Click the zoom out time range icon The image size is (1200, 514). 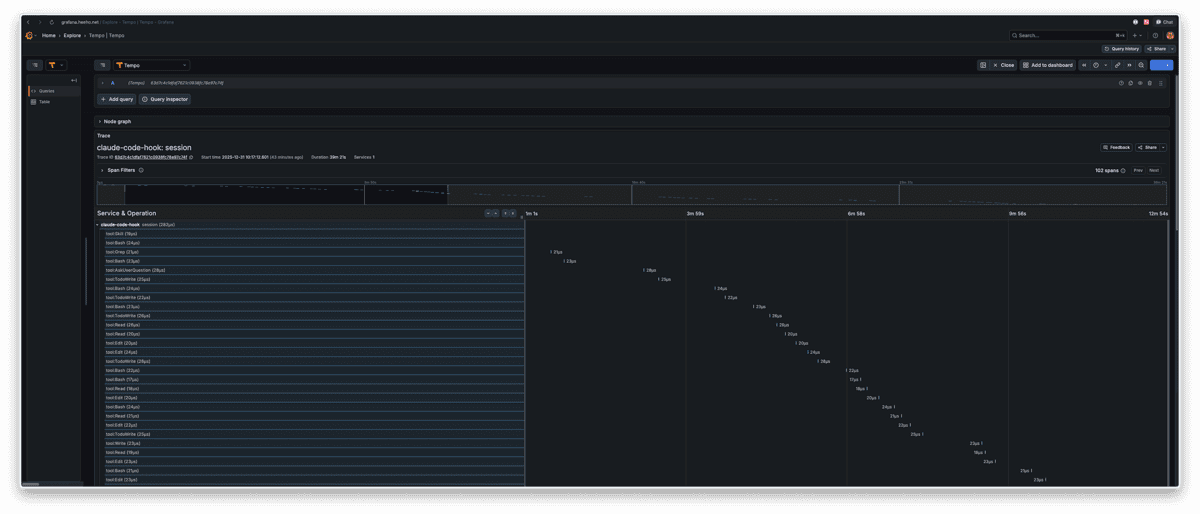(1141, 65)
